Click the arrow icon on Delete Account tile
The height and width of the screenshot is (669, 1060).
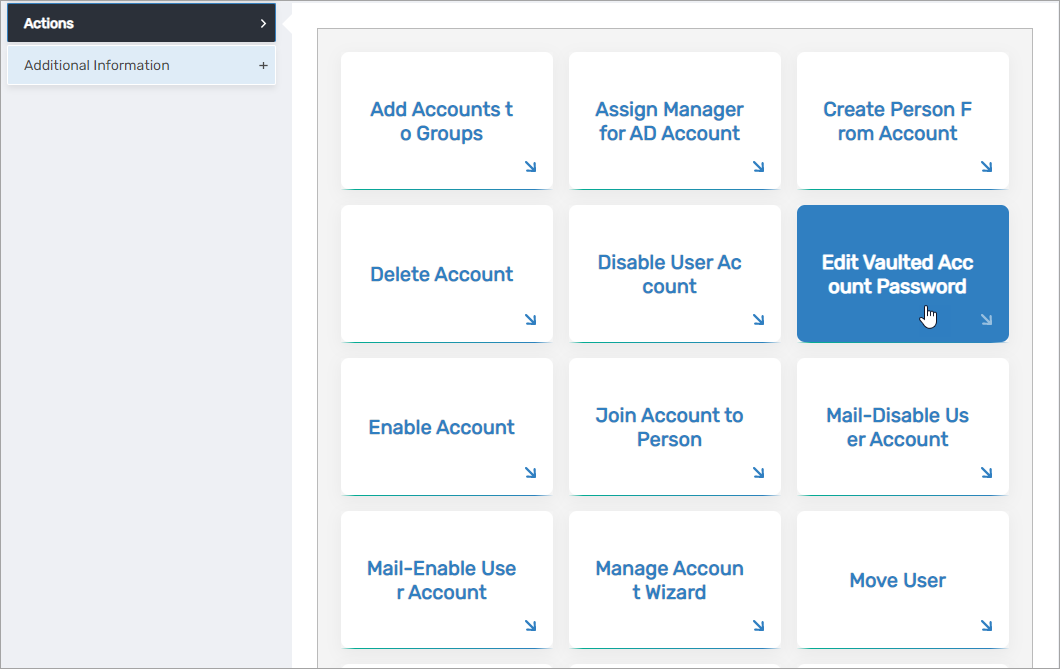point(531,321)
